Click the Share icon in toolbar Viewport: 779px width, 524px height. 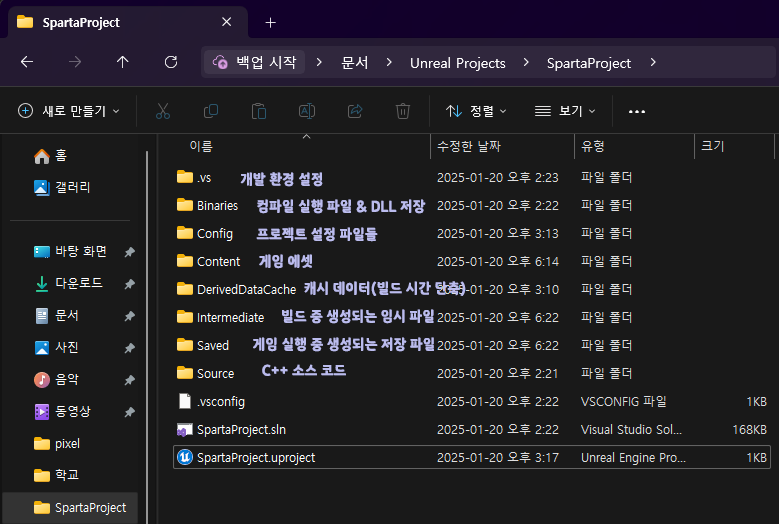(355, 111)
